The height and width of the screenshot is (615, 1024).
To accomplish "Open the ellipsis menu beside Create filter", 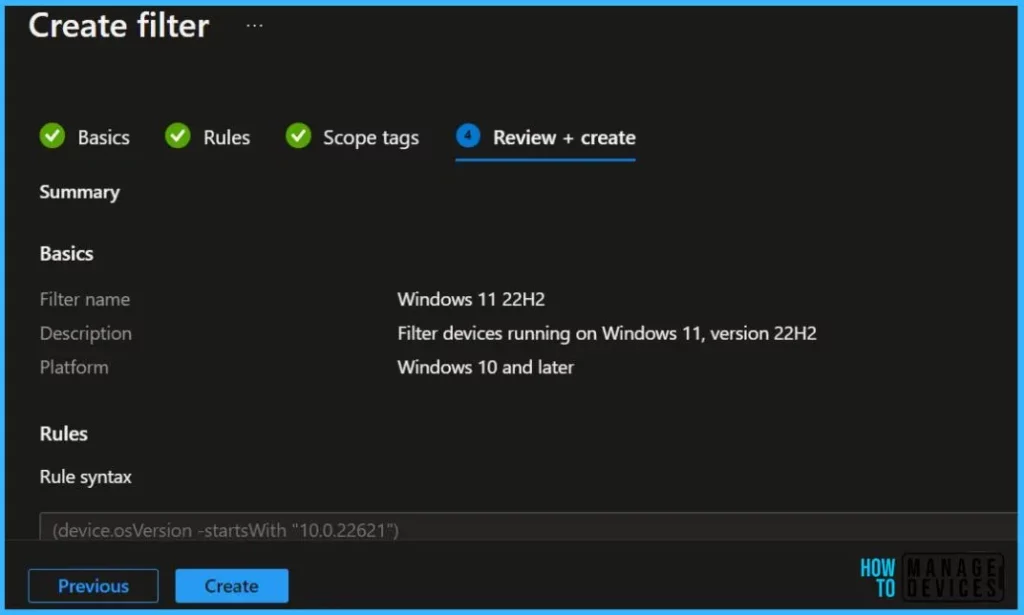I will [254, 25].
